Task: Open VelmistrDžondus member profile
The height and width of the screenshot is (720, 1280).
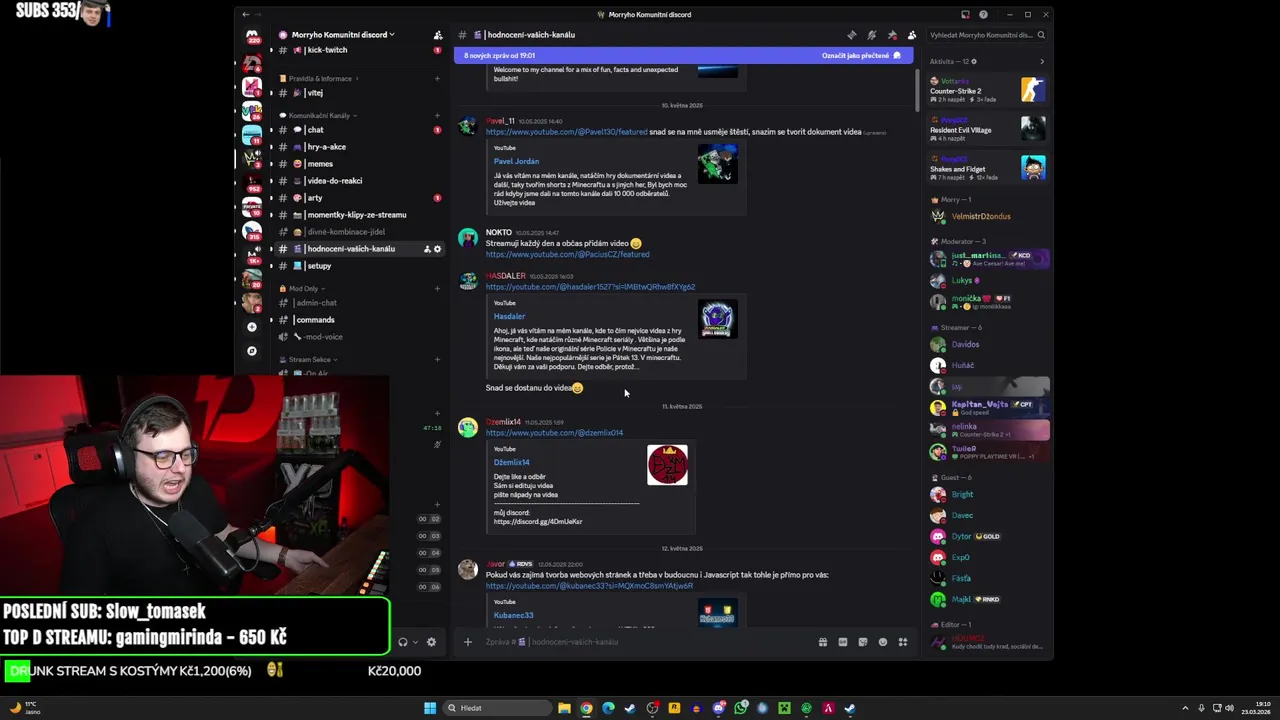Action: tap(988, 216)
